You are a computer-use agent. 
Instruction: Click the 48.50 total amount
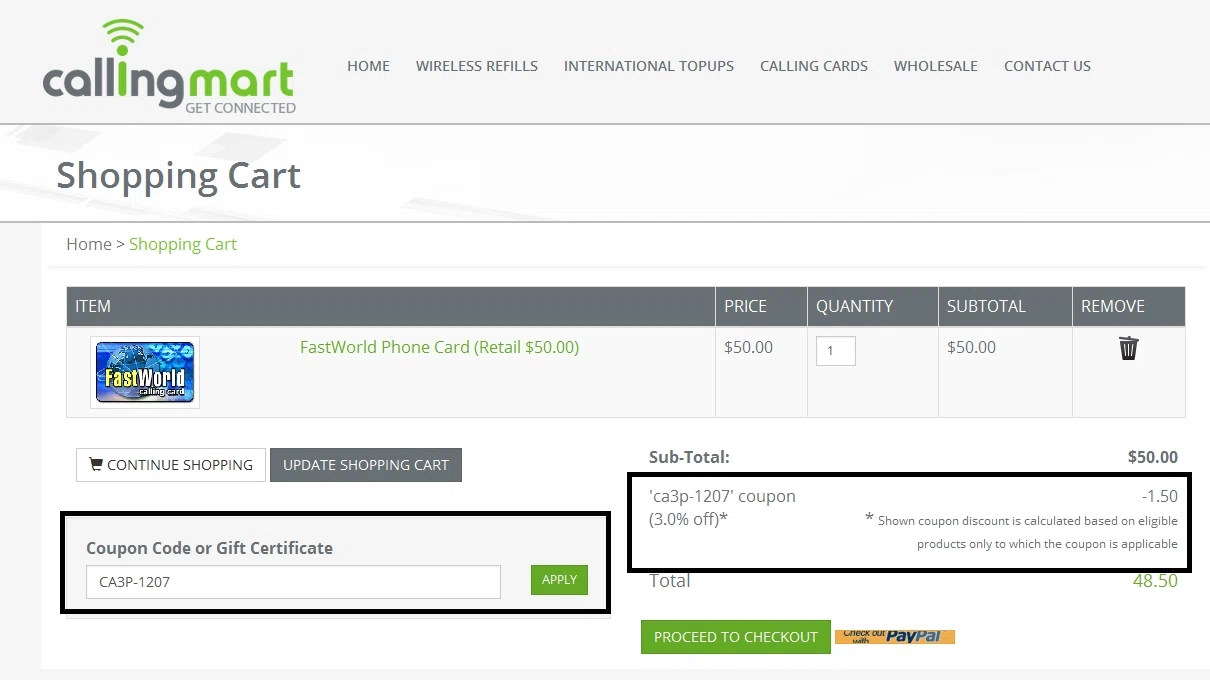(x=1155, y=581)
